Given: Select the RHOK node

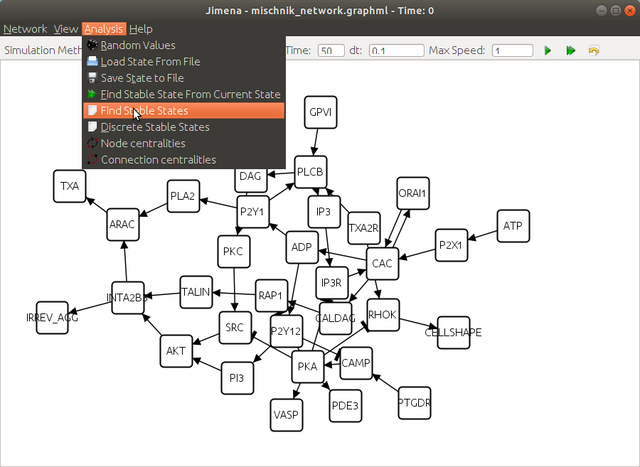Looking at the screenshot, I should (x=383, y=315).
